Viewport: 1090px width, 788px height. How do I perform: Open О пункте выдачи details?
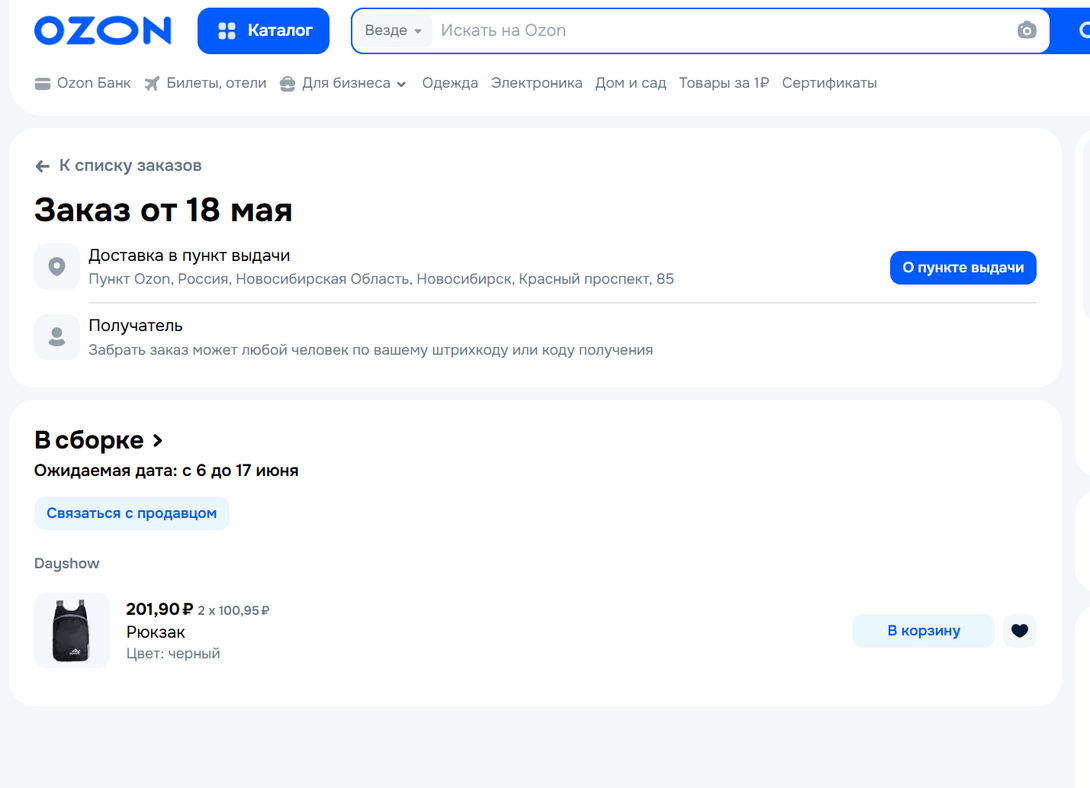coord(963,268)
